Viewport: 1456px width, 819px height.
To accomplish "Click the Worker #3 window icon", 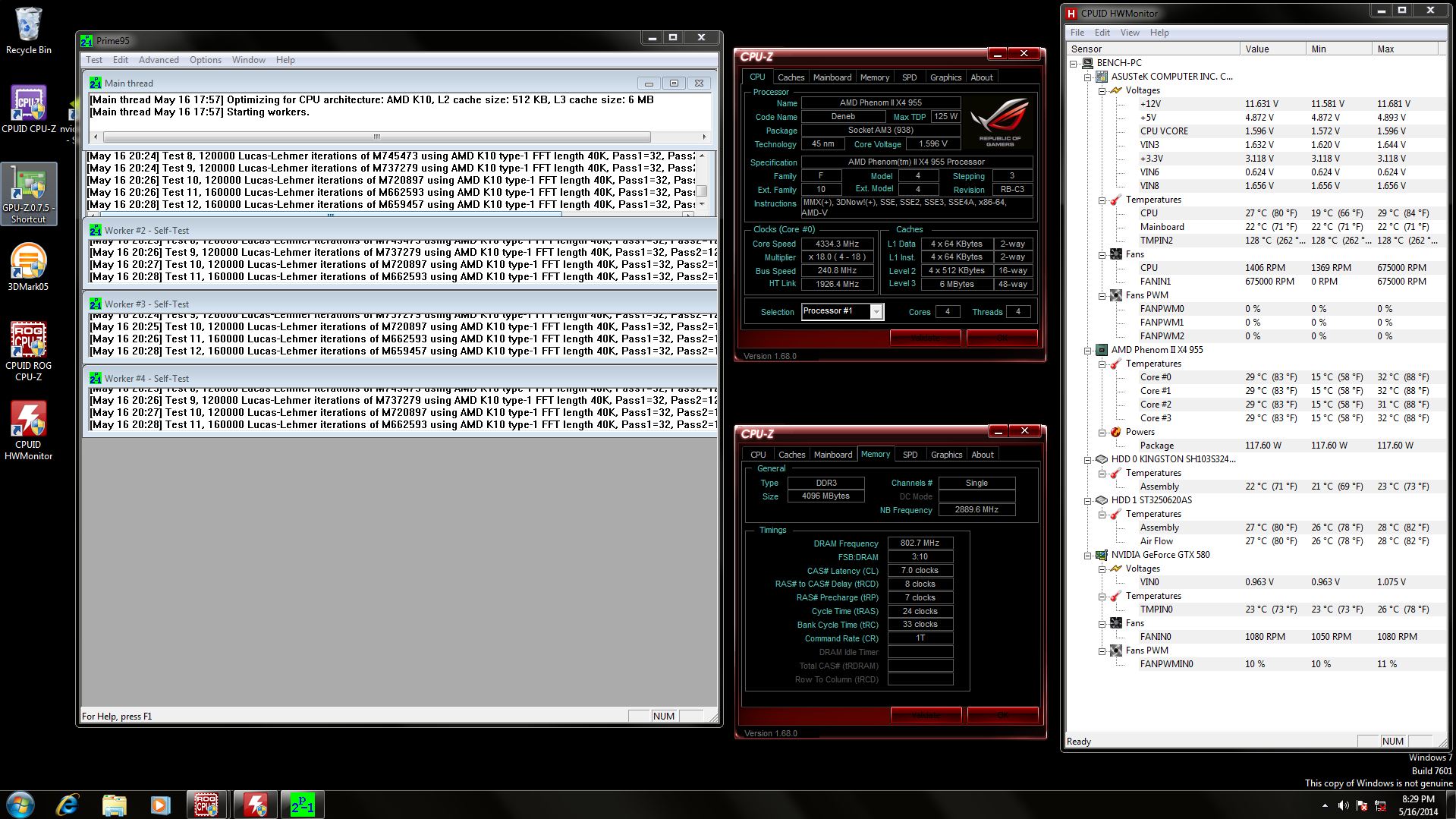I will tap(96, 304).
